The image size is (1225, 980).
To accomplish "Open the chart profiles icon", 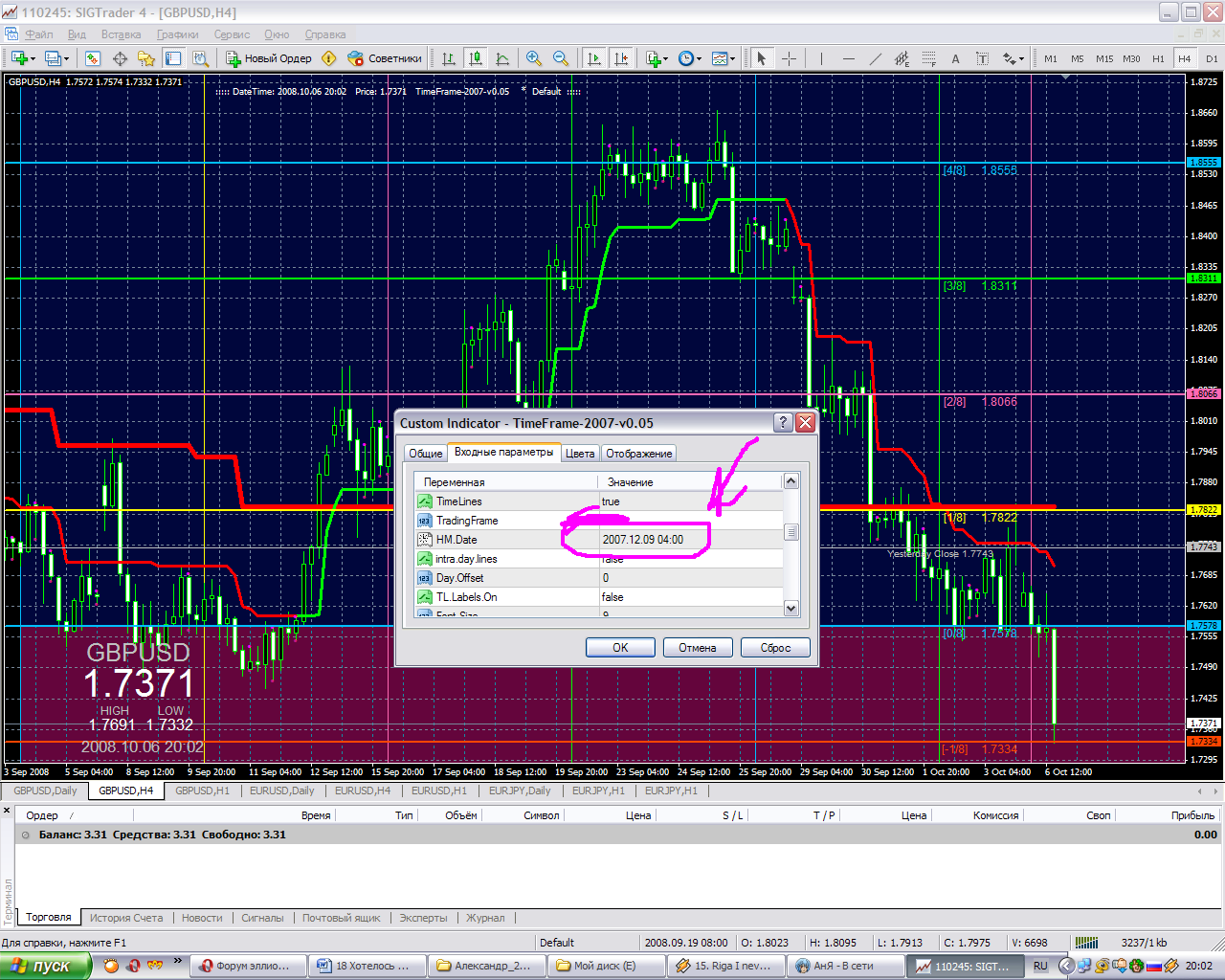I will (56, 58).
